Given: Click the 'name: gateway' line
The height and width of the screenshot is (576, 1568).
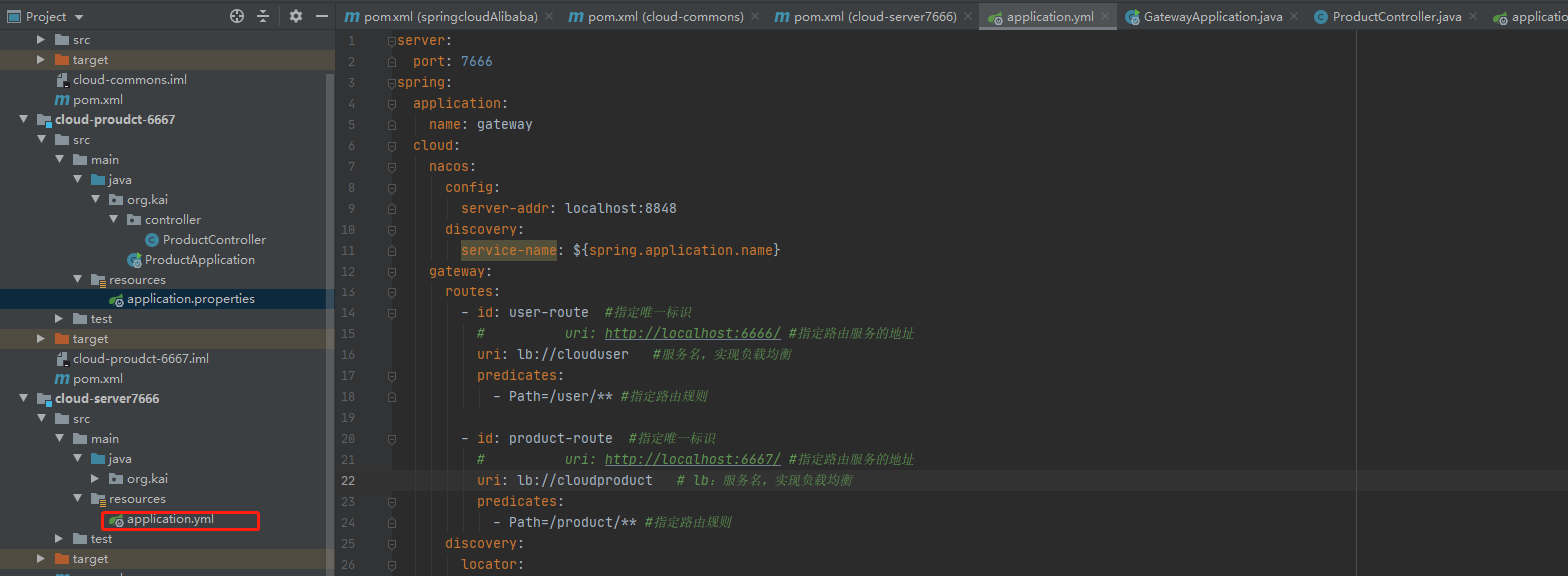Looking at the screenshot, I should click(x=481, y=124).
